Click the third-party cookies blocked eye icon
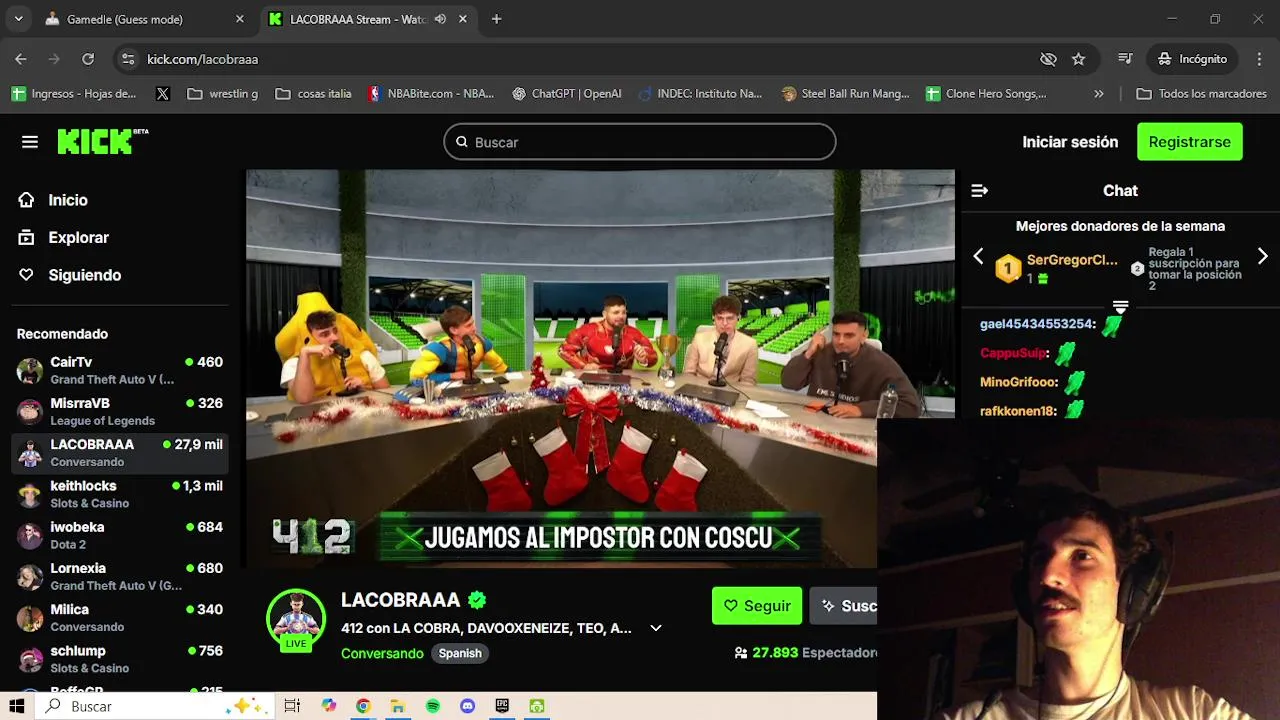The width and height of the screenshot is (1280, 720). point(1048,59)
